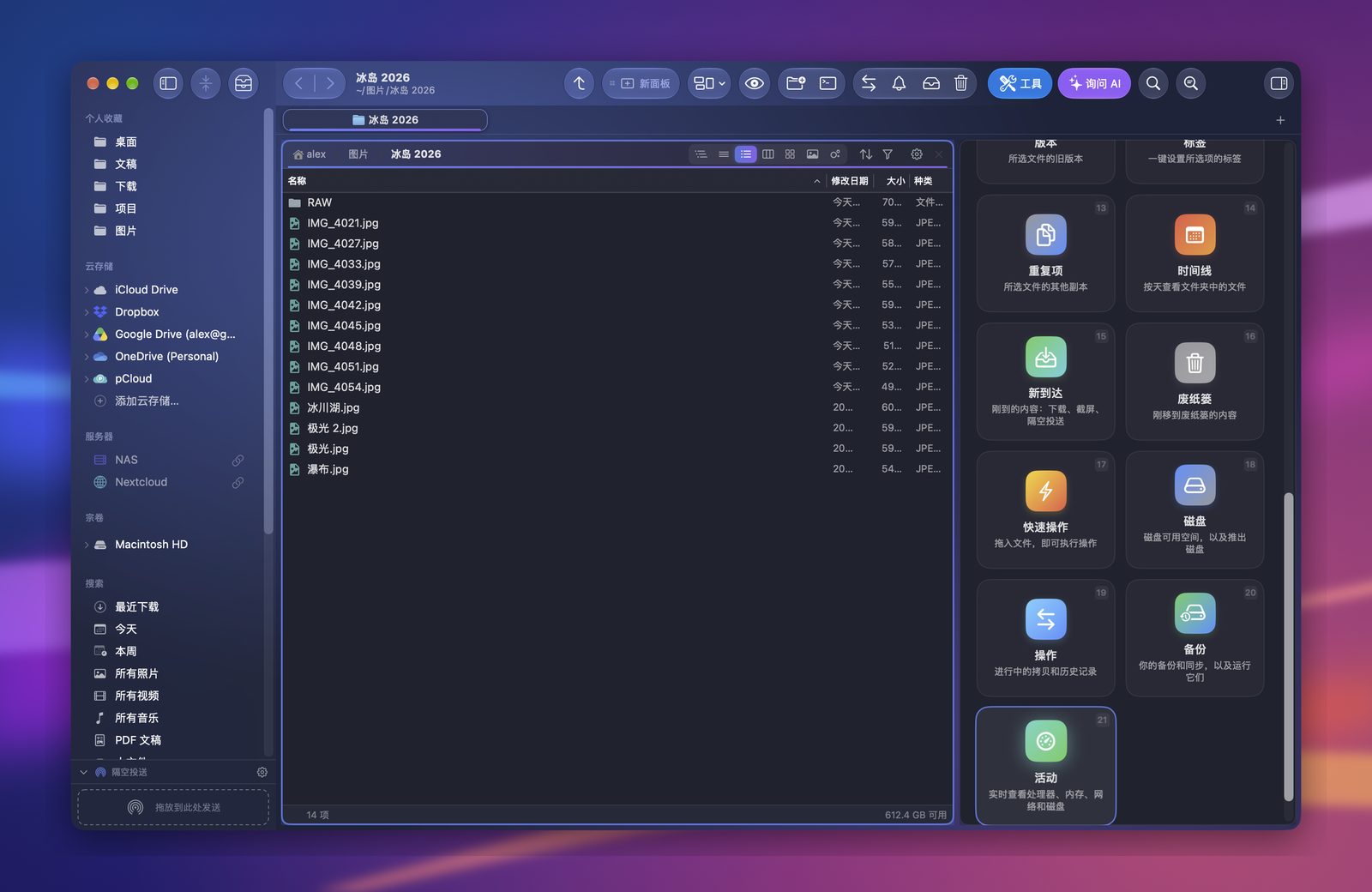This screenshot has width=1372, height=892.
Task: Click the 图片 breadcrumb path item
Action: click(358, 154)
